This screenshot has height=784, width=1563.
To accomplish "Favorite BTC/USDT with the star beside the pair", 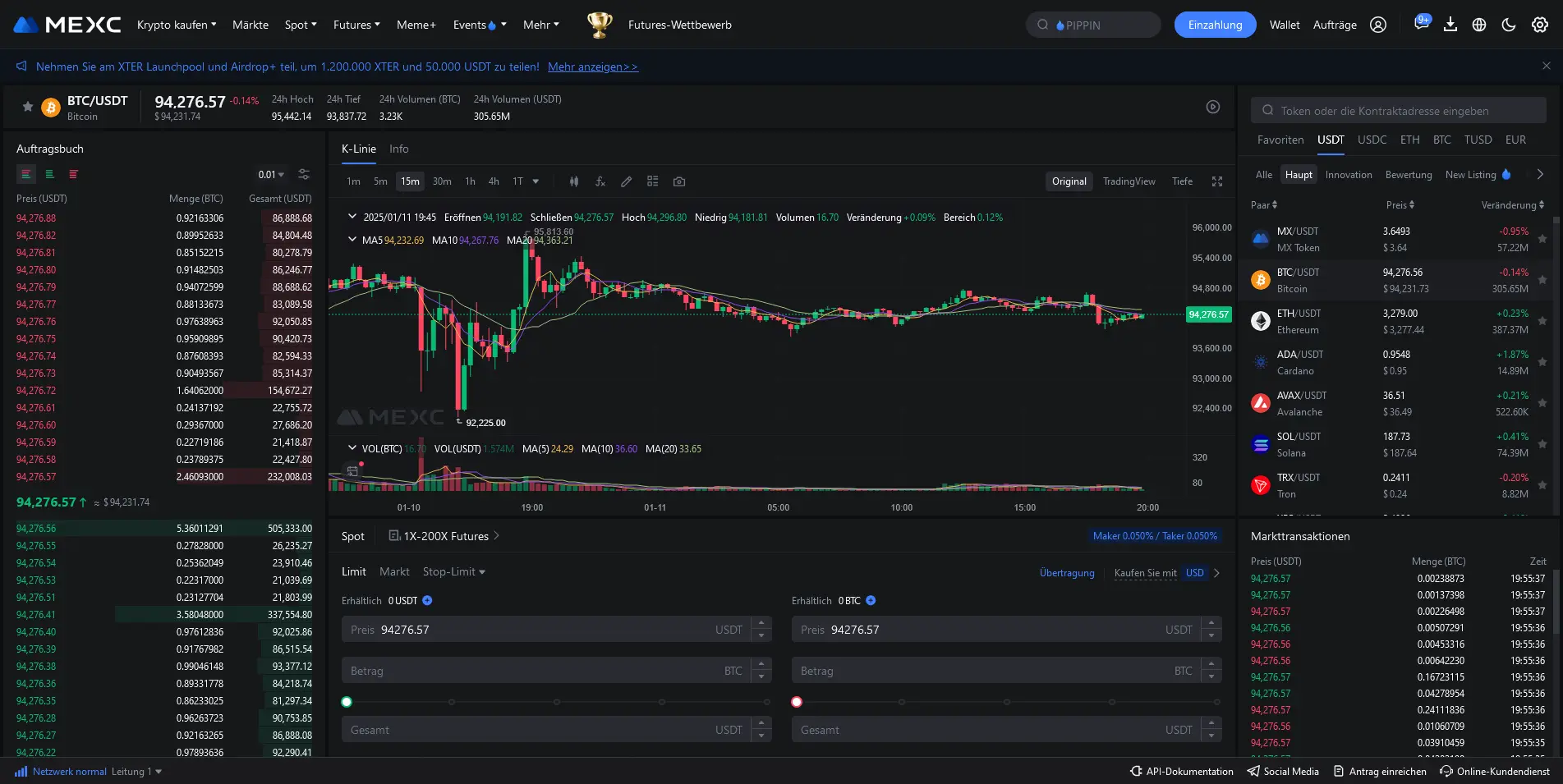I will pos(27,107).
